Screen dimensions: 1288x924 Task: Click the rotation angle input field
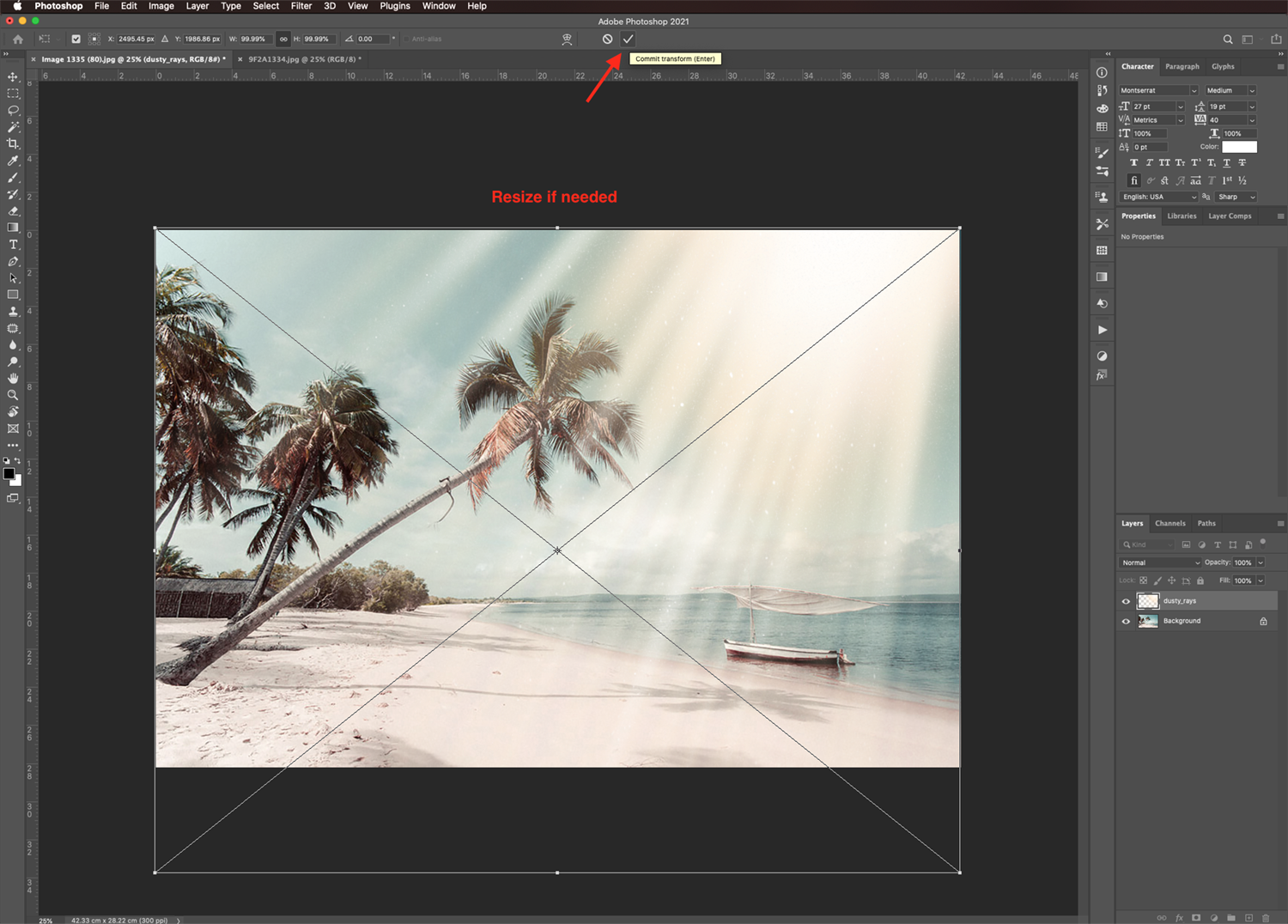pyautogui.click(x=371, y=39)
